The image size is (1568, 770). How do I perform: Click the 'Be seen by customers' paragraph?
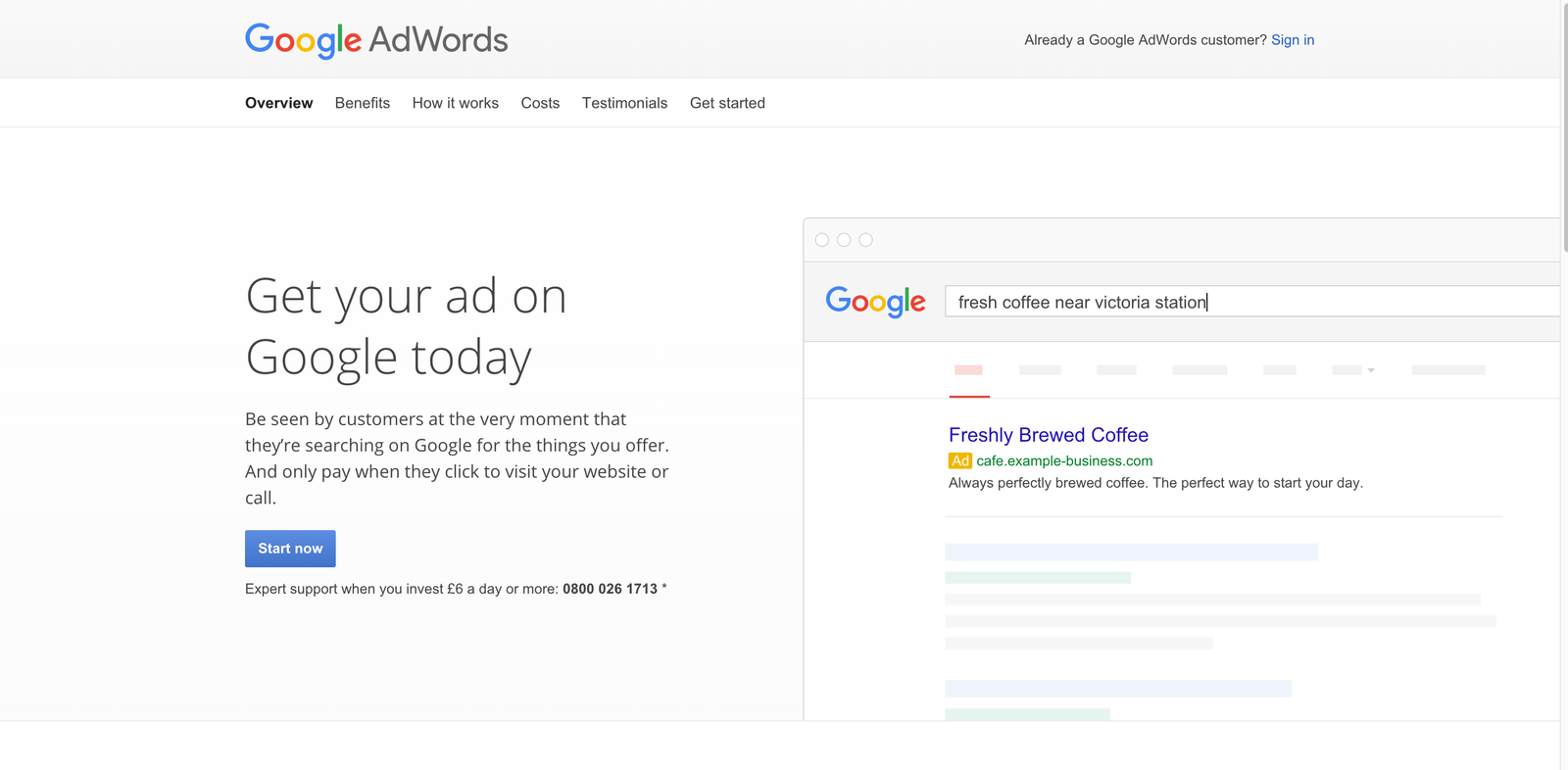click(x=457, y=458)
